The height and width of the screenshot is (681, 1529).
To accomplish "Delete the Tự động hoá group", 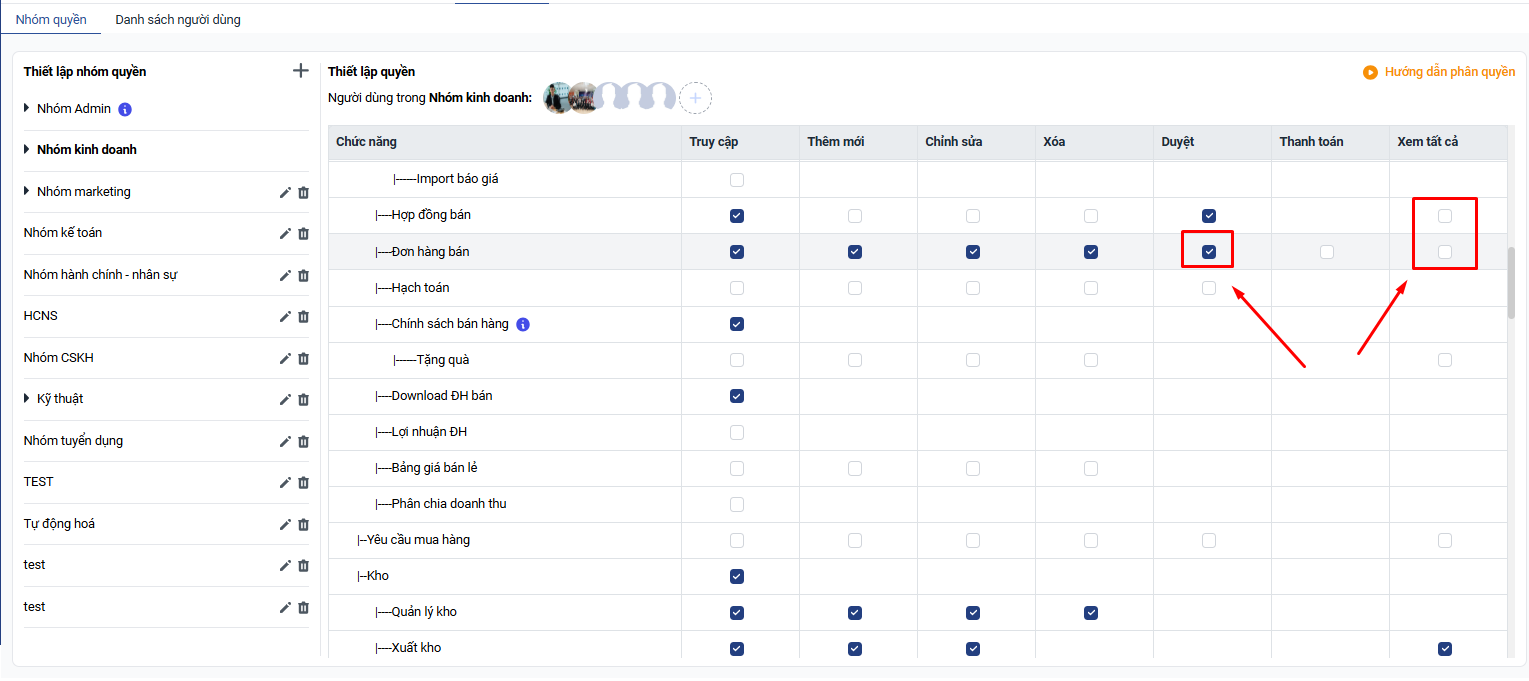I will point(304,524).
